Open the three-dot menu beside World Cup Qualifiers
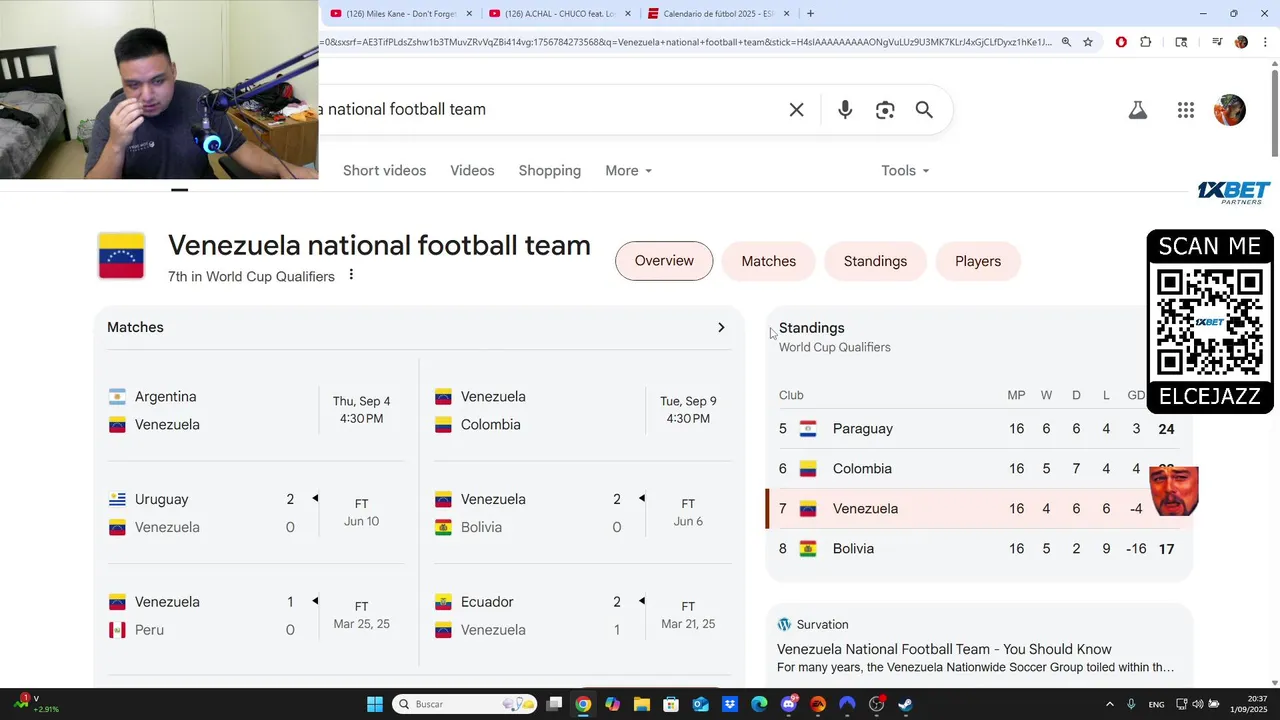 tap(351, 275)
